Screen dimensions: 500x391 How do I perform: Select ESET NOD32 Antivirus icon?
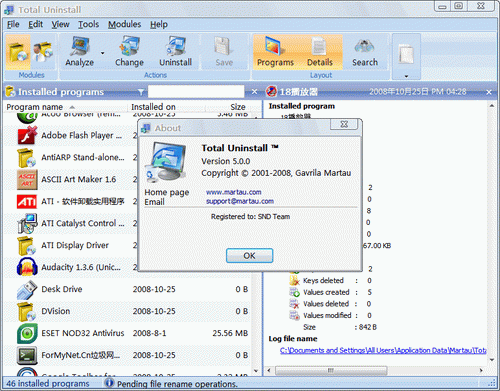pyautogui.click(x=27, y=333)
